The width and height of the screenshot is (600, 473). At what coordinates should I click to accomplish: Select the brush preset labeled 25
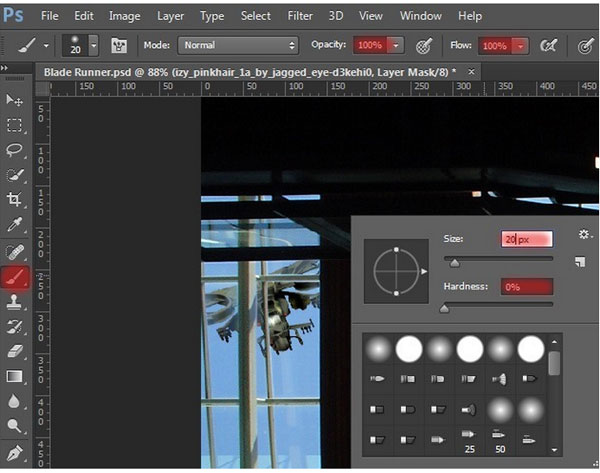click(x=469, y=441)
